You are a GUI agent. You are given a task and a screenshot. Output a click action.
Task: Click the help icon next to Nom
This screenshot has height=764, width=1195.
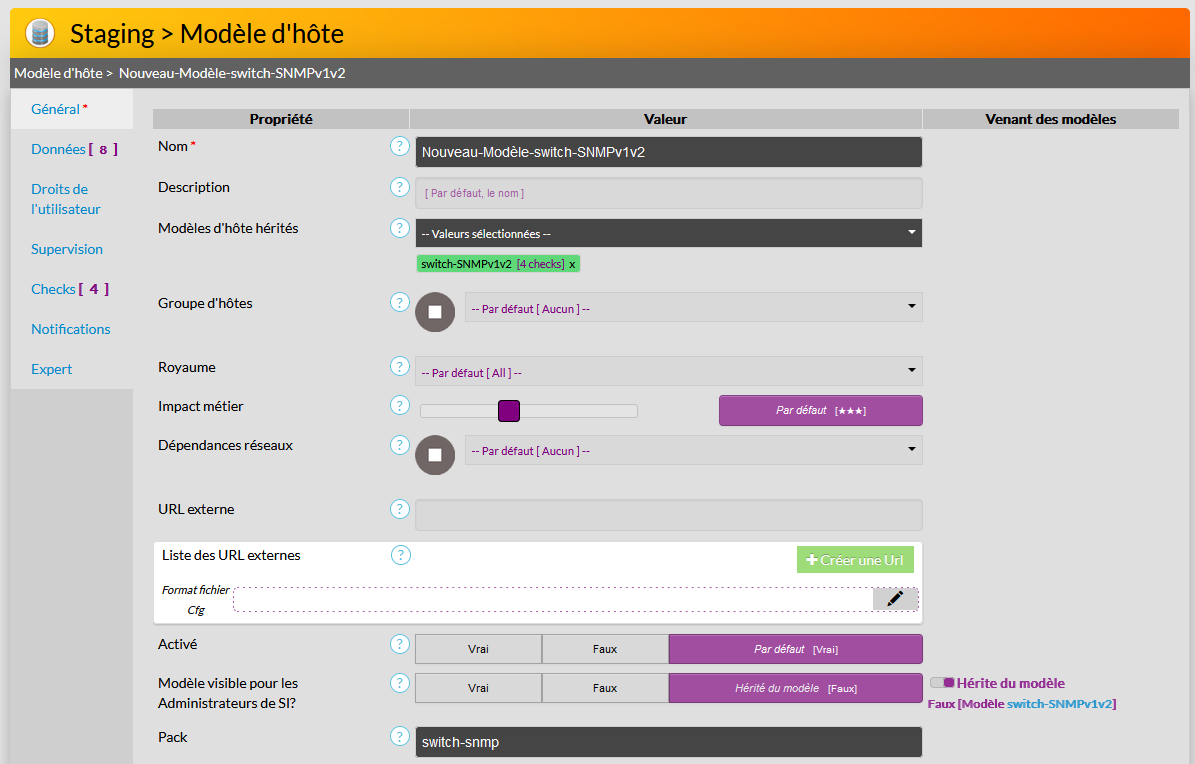[400, 147]
